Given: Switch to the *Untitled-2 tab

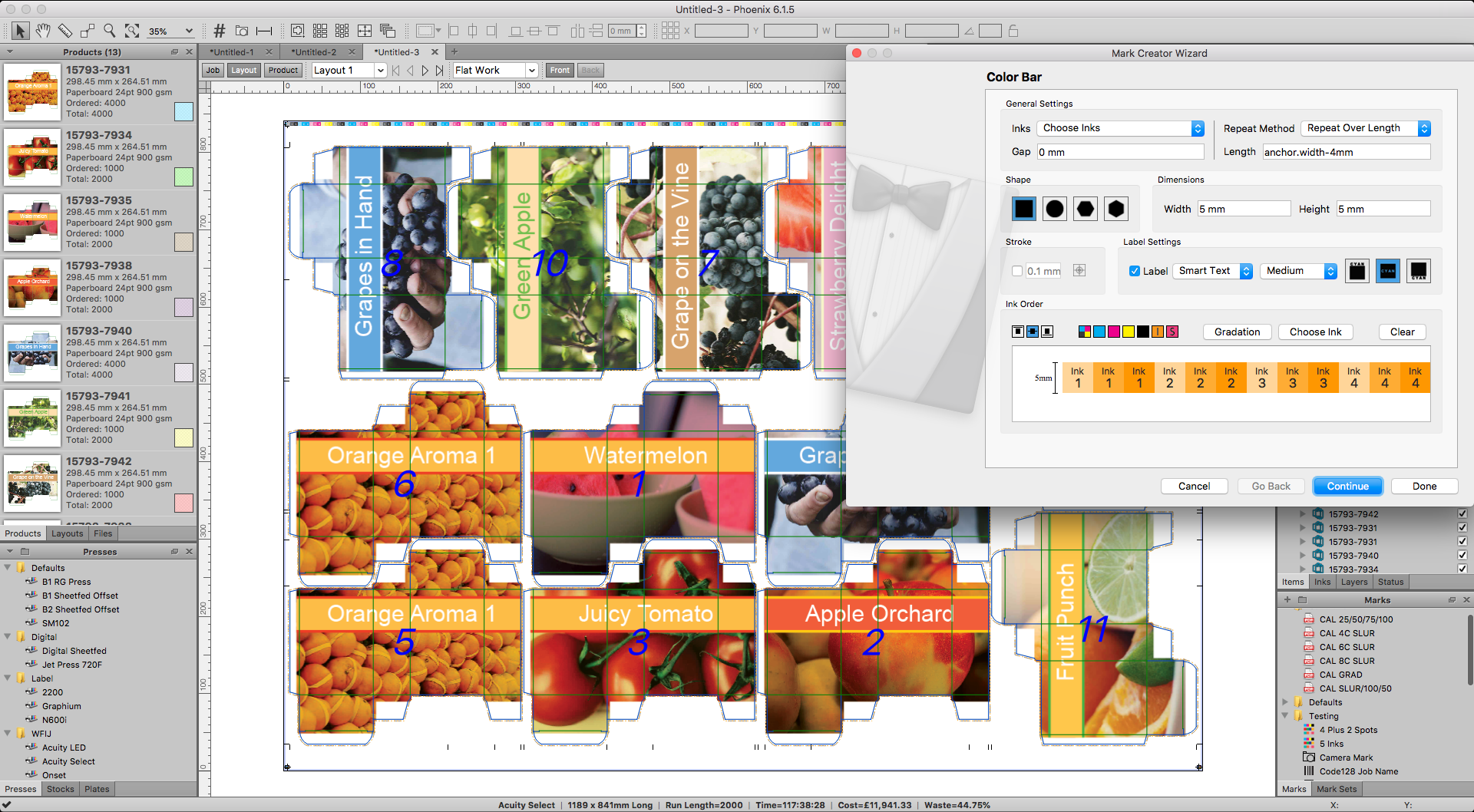Looking at the screenshot, I should pyautogui.click(x=314, y=51).
